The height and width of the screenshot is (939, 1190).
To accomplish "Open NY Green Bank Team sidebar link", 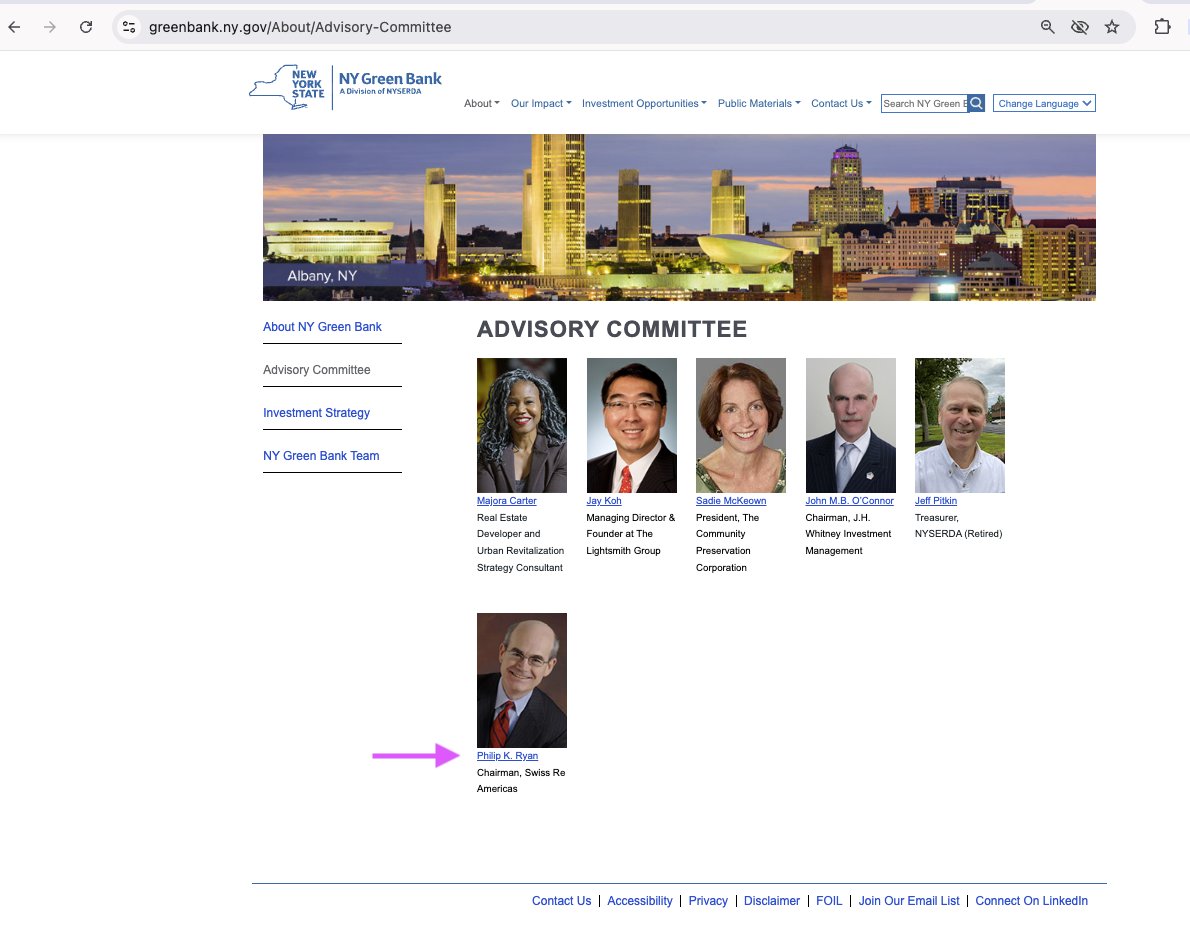I will tap(321, 455).
